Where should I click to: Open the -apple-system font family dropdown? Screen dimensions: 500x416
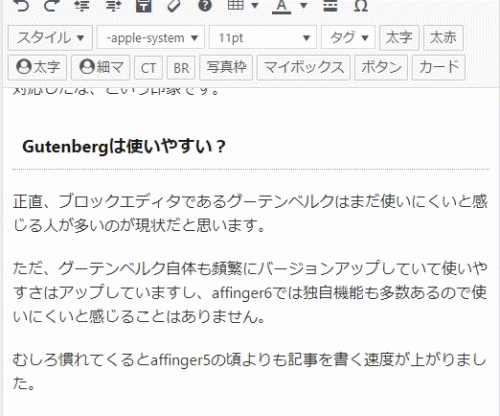[x=151, y=38]
